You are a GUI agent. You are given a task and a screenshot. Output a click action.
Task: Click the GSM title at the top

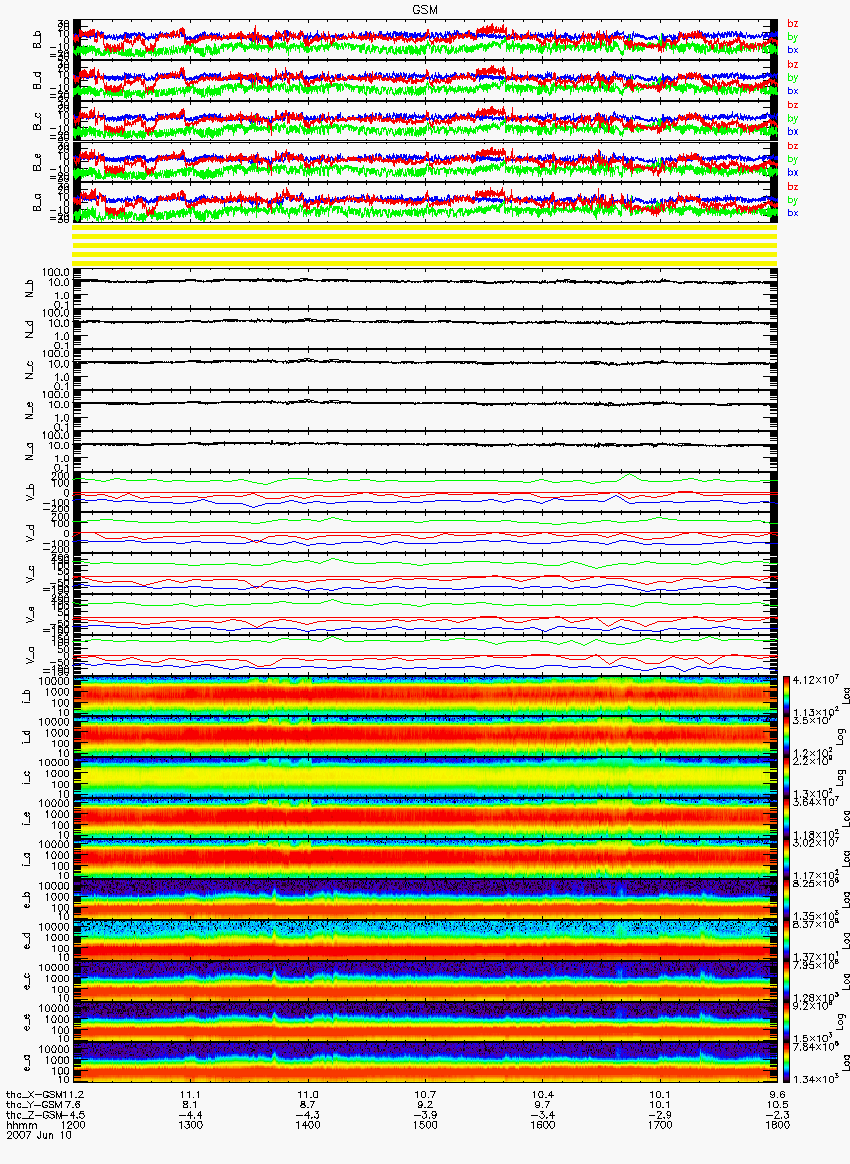(x=424, y=9)
